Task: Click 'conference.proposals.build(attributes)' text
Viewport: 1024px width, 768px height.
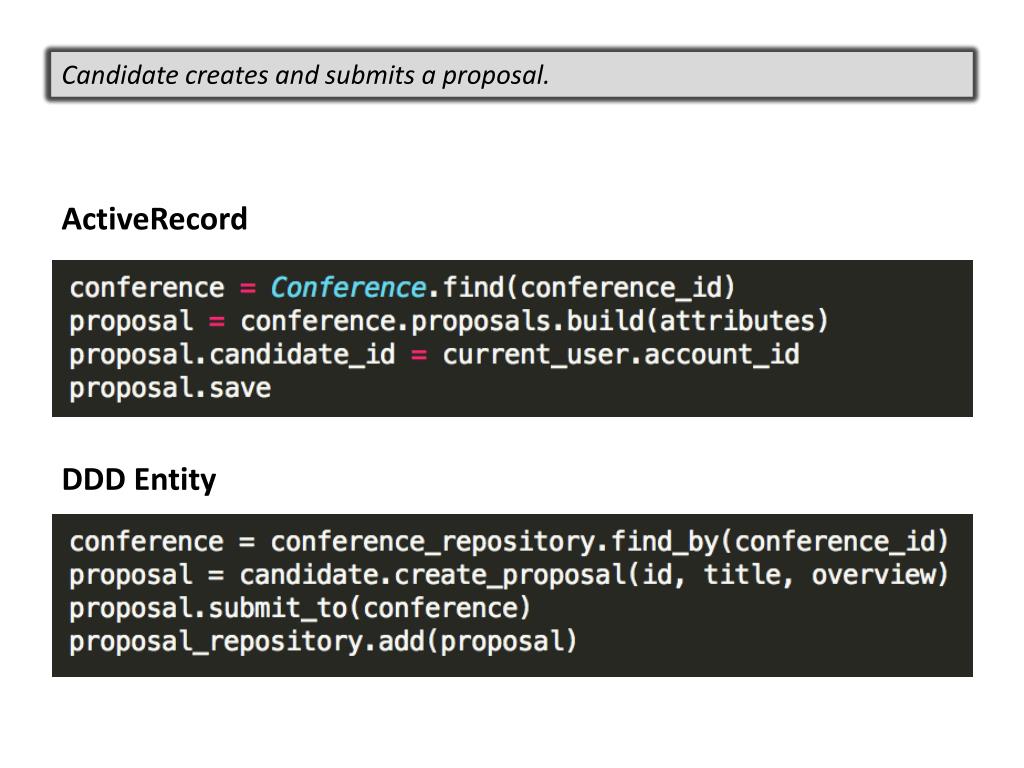Action: click(534, 321)
